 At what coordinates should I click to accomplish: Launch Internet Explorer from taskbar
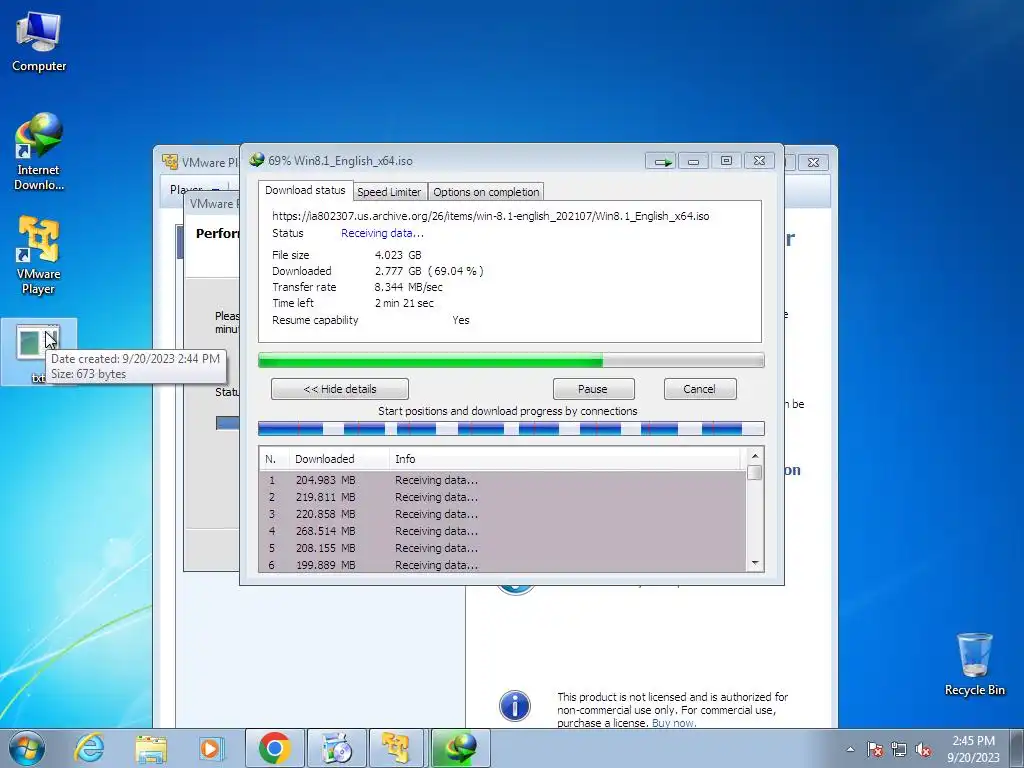click(89, 748)
